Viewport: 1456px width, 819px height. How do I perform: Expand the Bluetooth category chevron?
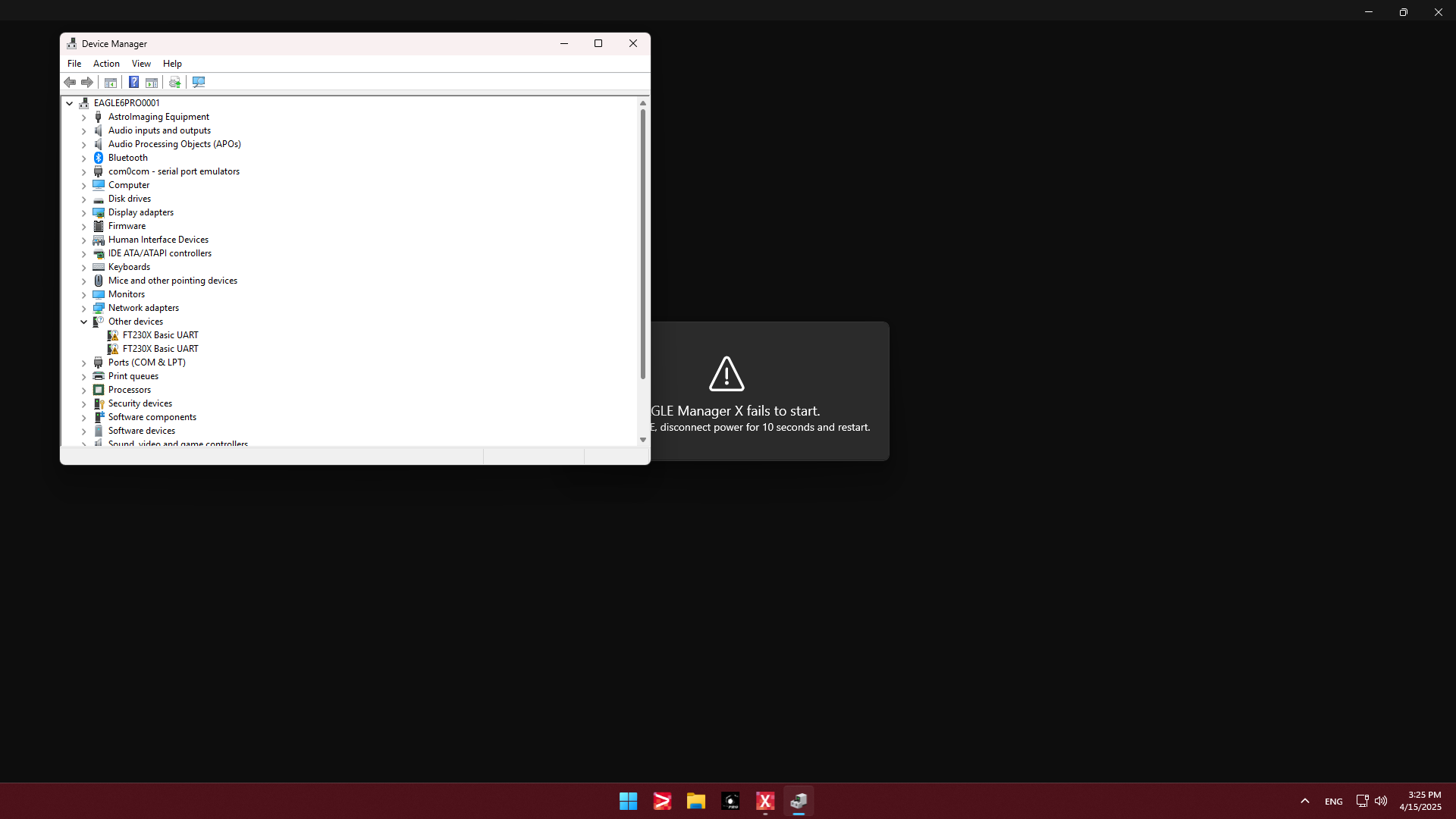(84, 158)
